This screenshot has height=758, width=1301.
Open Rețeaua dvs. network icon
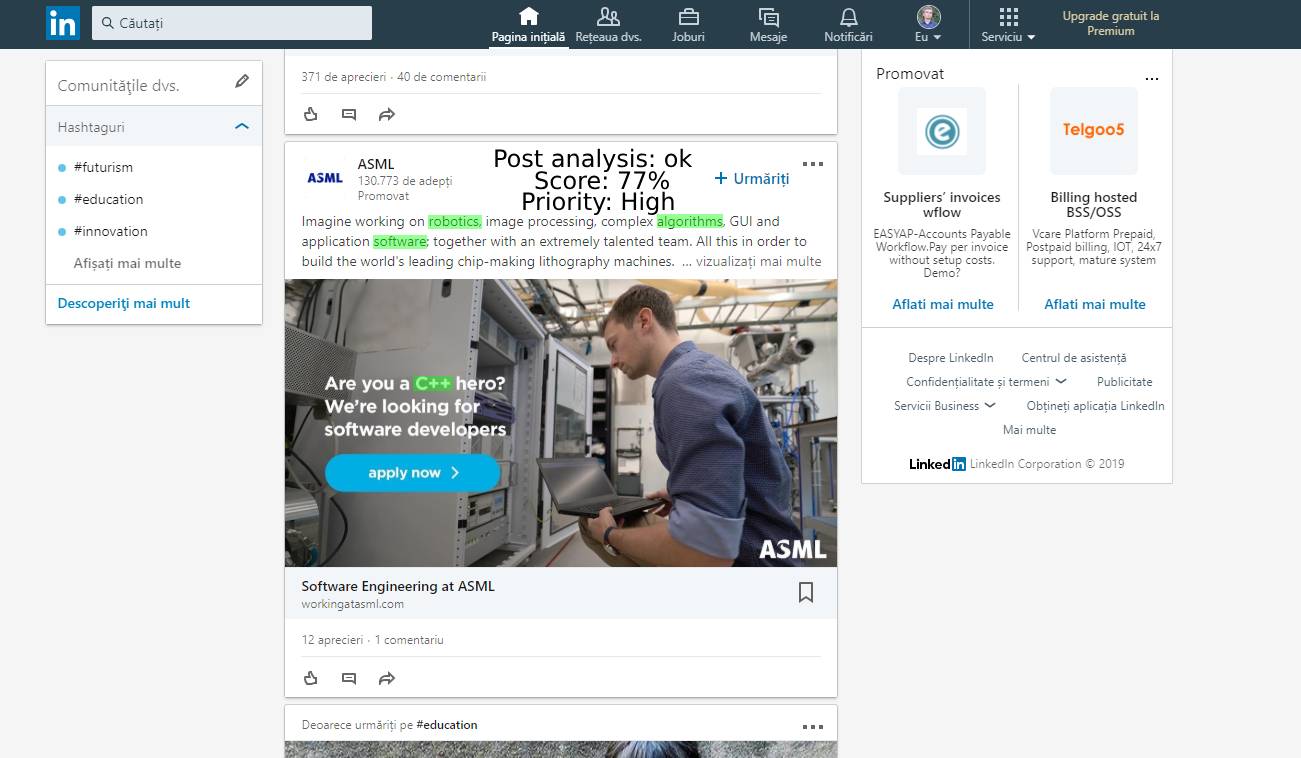pyautogui.click(x=608, y=16)
